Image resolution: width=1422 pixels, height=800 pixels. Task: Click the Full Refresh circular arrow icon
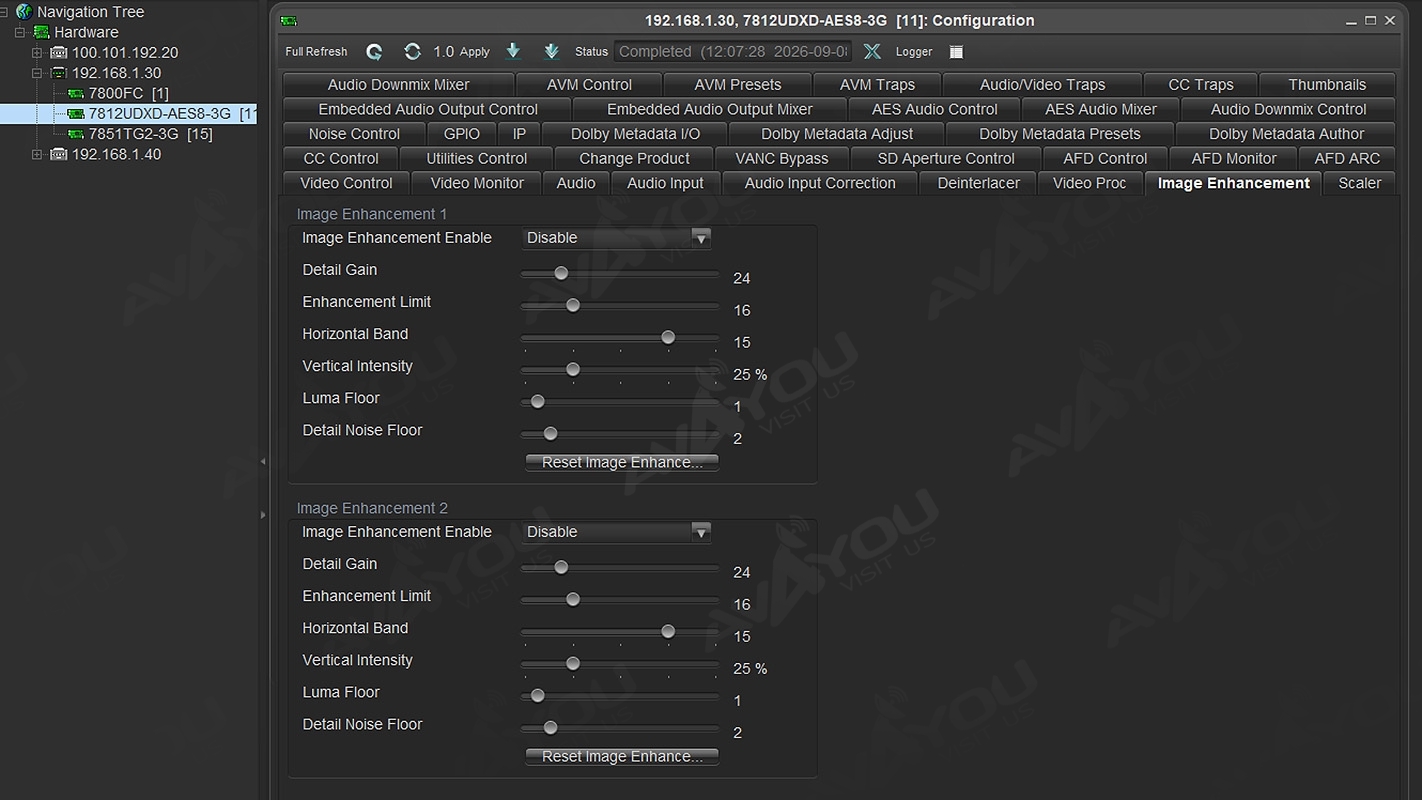(374, 52)
